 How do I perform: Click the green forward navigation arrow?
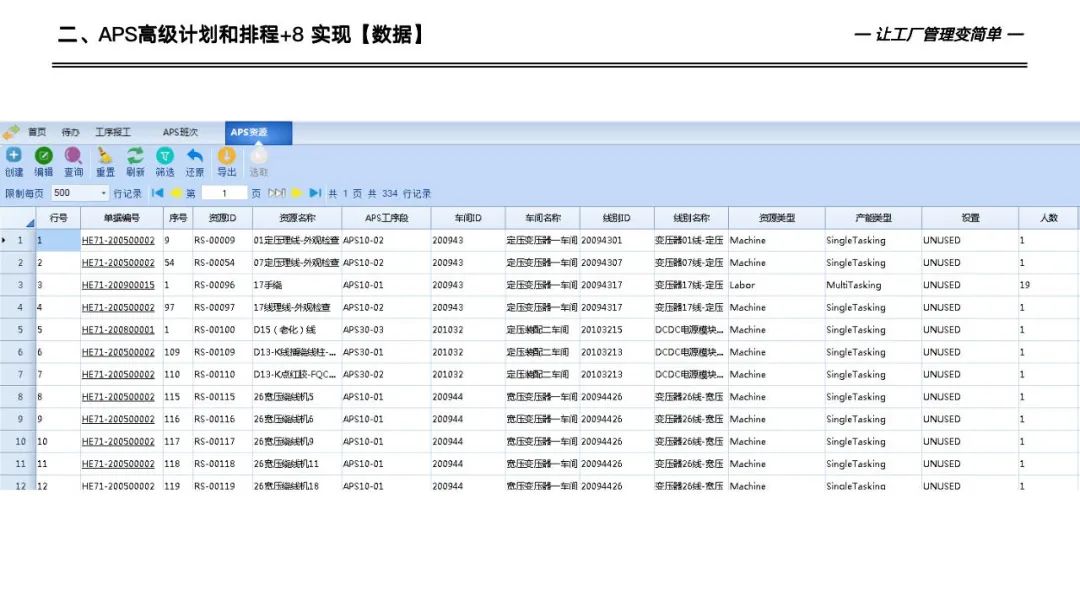[x=295, y=192]
